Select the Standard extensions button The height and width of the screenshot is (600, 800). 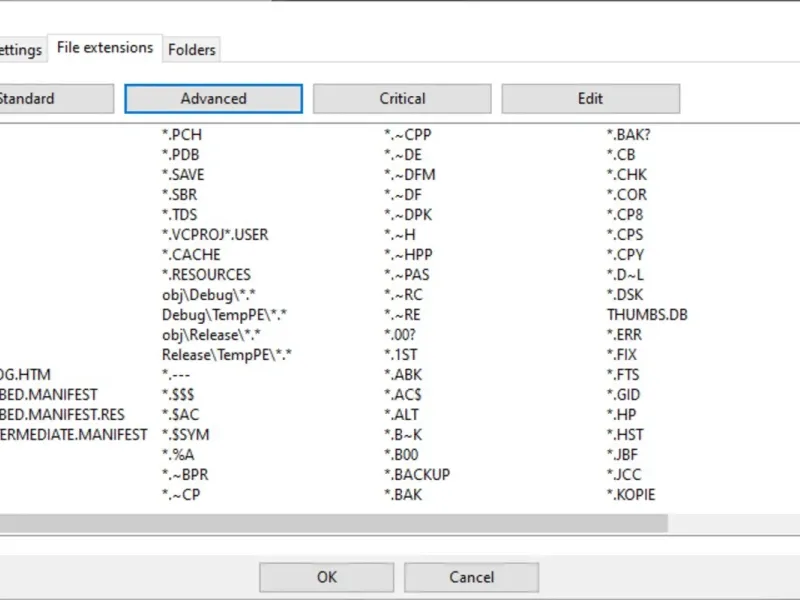coord(52,98)
